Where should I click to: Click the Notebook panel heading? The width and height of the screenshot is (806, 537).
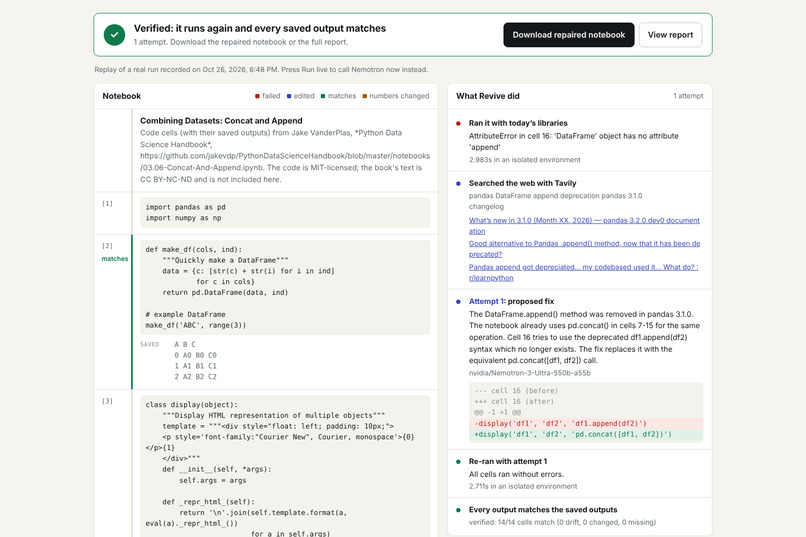[x=121, y=96]
